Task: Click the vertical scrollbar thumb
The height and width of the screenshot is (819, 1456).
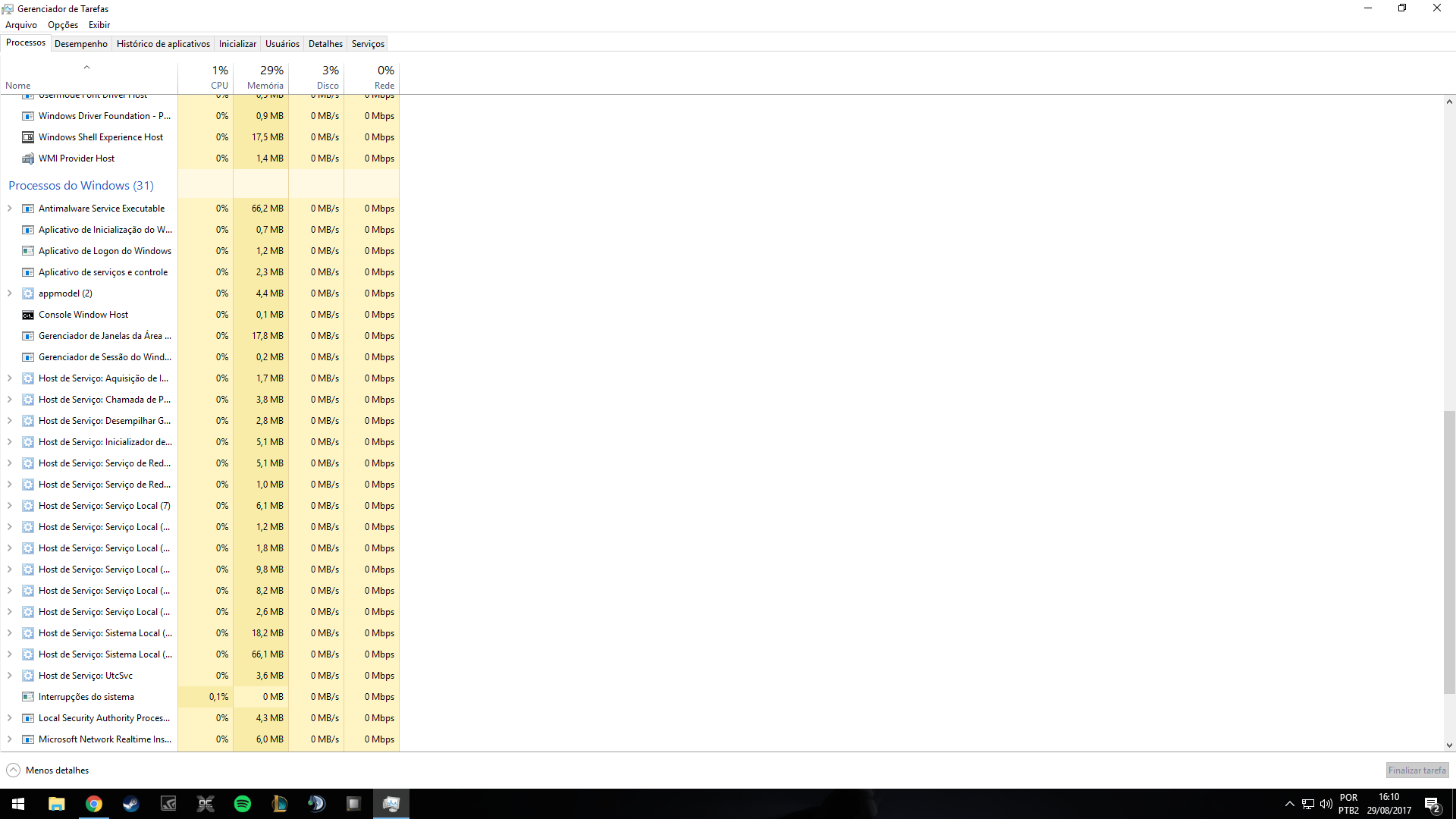Action: click(1449, 552)
